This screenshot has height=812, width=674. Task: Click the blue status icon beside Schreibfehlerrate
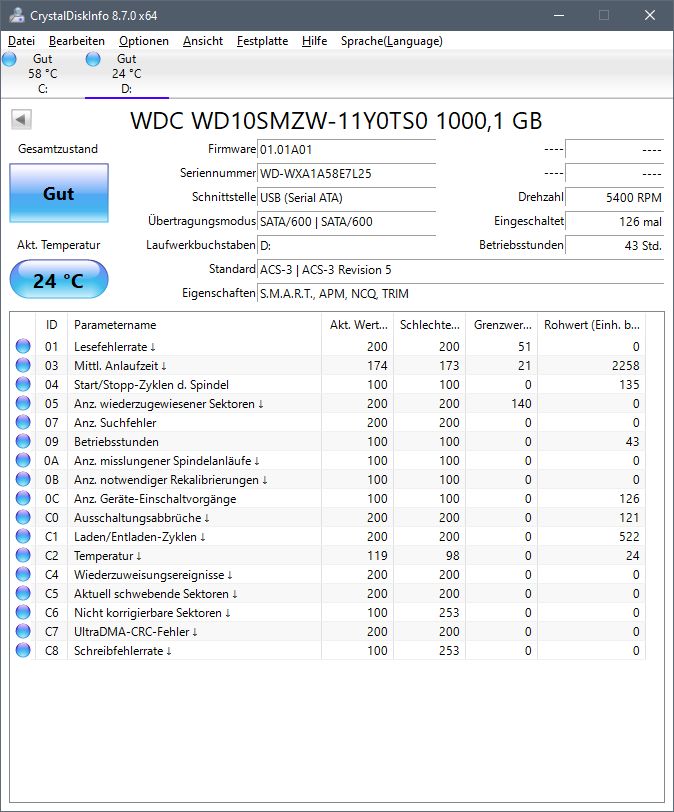pos(22,651)
